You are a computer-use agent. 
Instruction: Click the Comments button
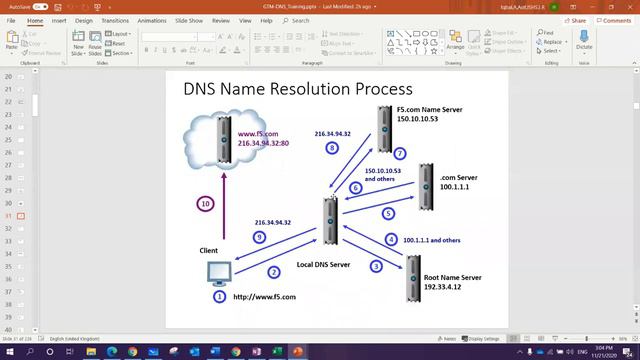pos(614,20)
